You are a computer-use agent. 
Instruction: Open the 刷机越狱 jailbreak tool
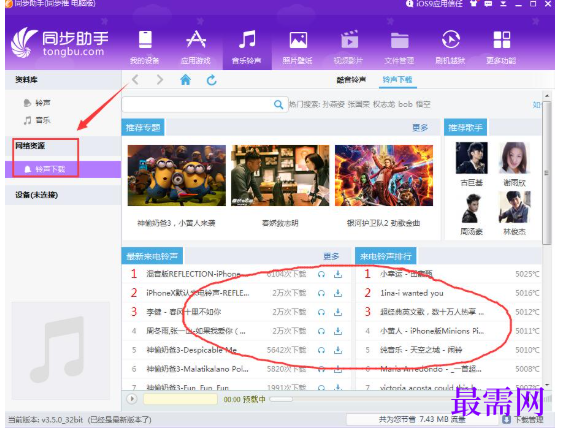click(451, 39)
